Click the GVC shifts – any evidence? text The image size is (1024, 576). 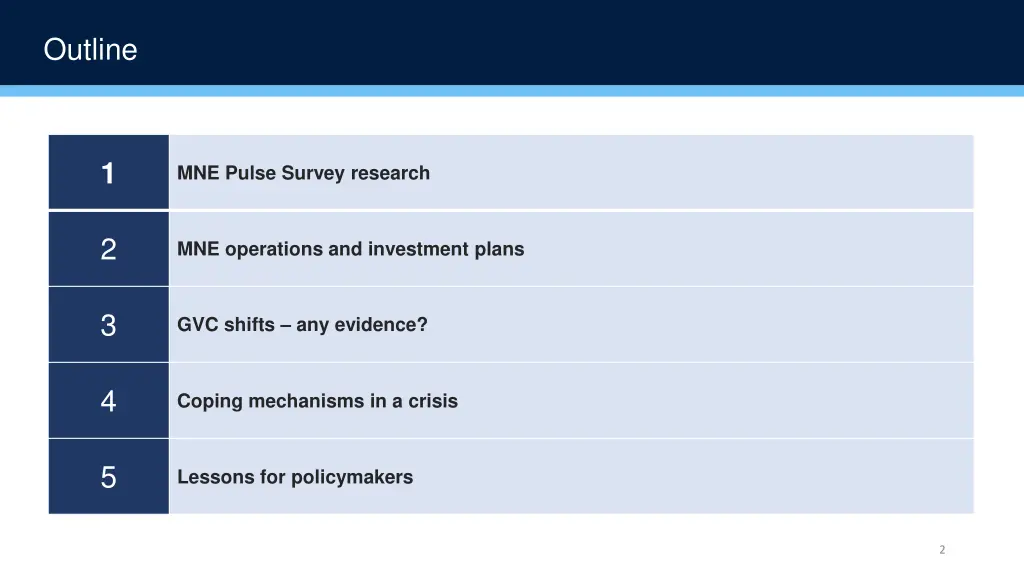tap(302, 325)
